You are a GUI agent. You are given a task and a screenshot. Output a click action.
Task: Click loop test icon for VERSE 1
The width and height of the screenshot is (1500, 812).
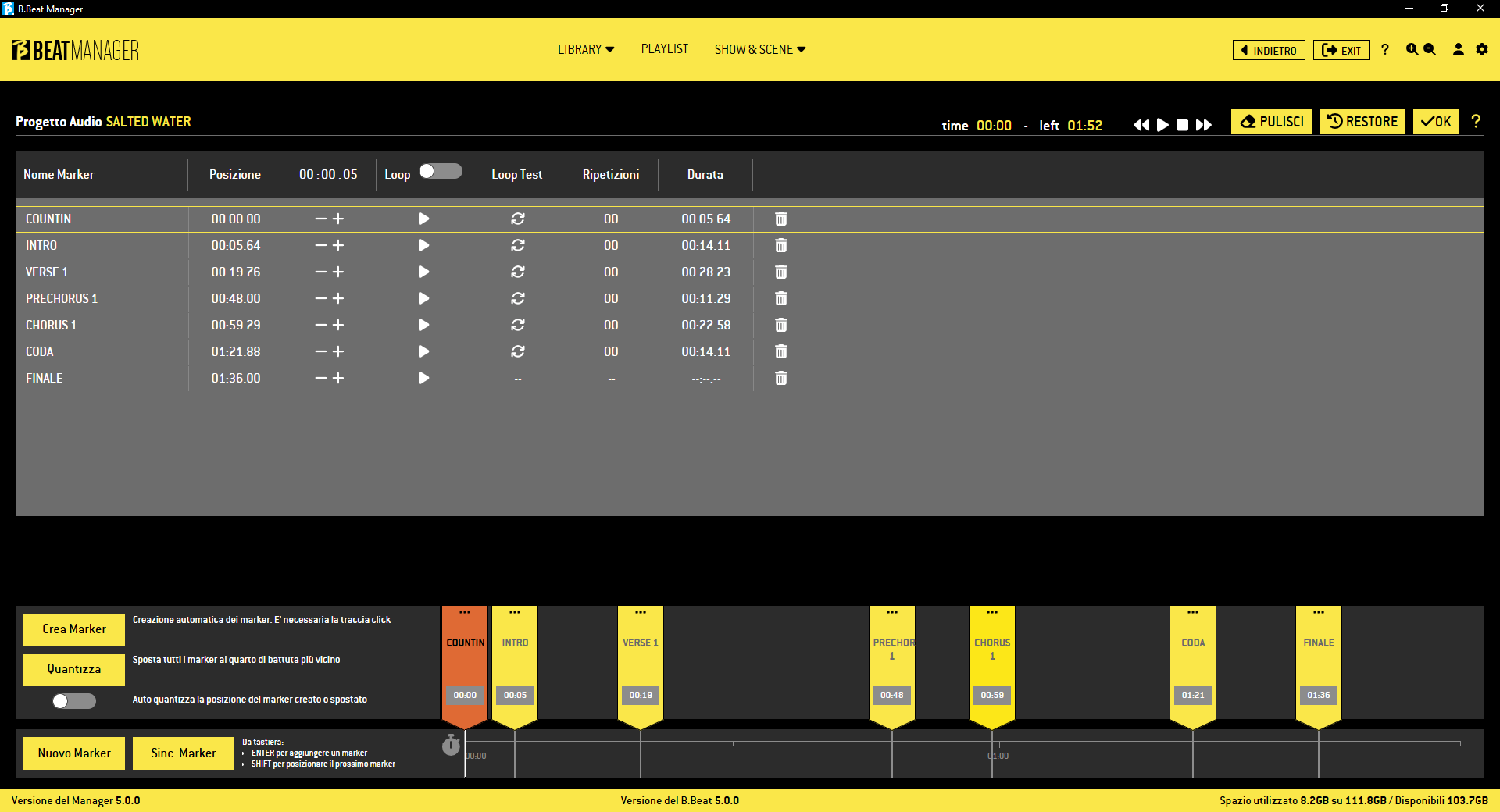pyautogui.click(x=517, y=272)
